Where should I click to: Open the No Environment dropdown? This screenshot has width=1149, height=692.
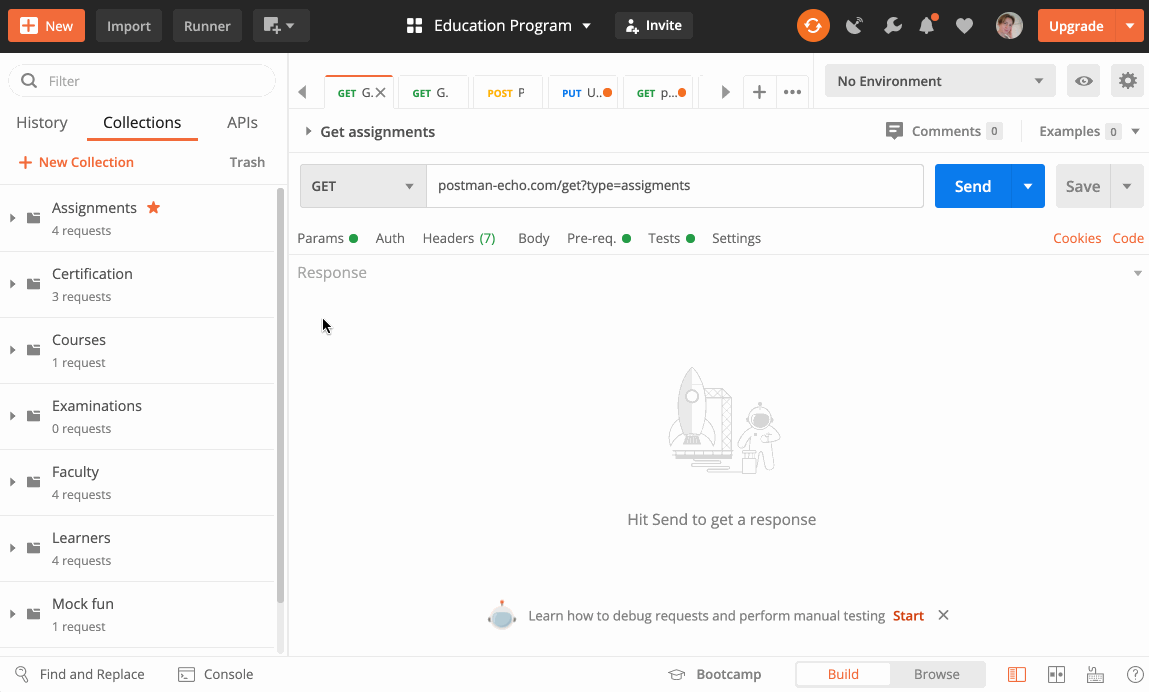click(x=938, y=81)
